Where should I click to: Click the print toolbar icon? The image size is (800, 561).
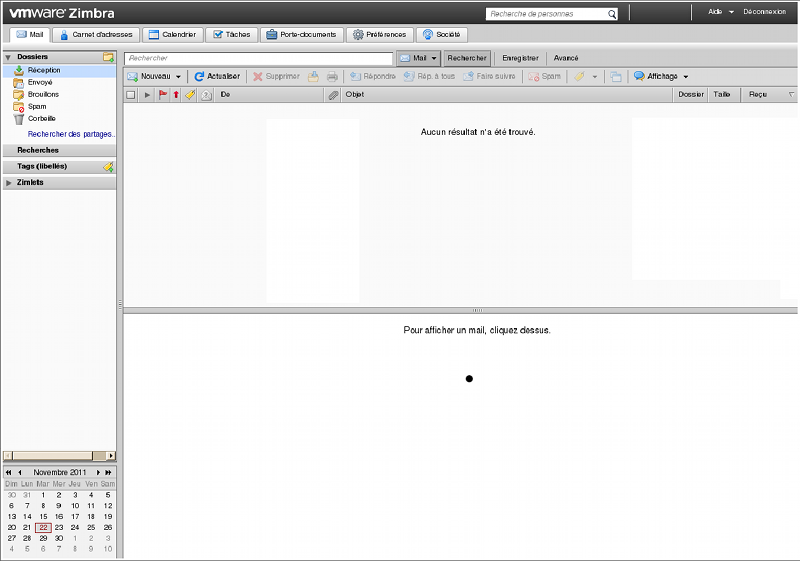pyautogui.click(x=332, y=76)
